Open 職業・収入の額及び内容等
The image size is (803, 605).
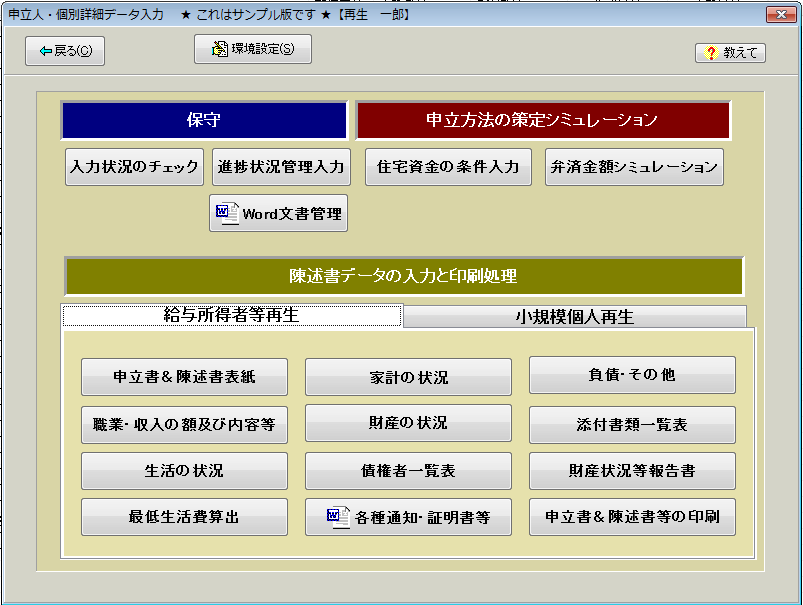tap(184, 424)
